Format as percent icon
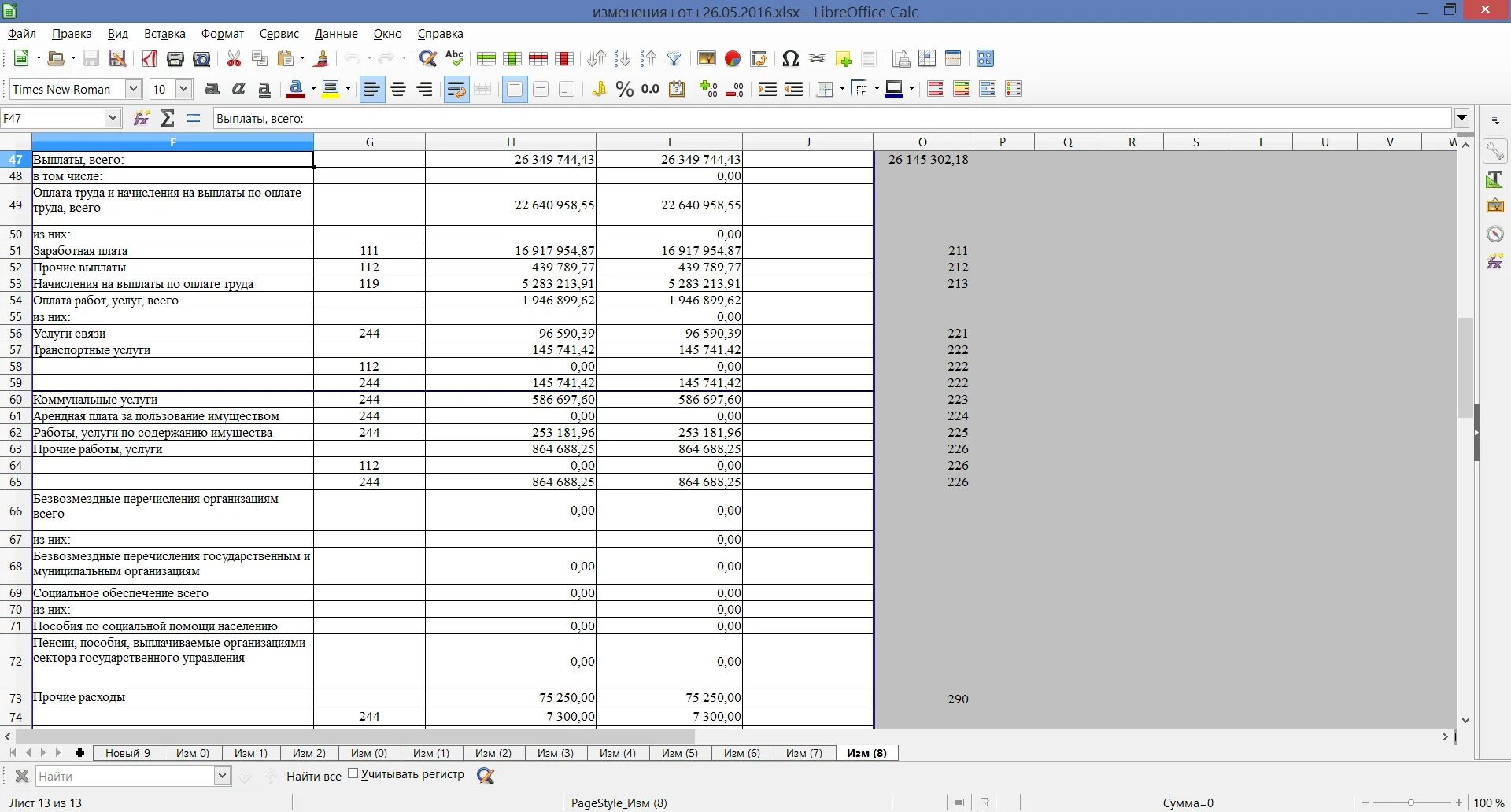The height and width of the screenshot is (812, 1511). 625,89
